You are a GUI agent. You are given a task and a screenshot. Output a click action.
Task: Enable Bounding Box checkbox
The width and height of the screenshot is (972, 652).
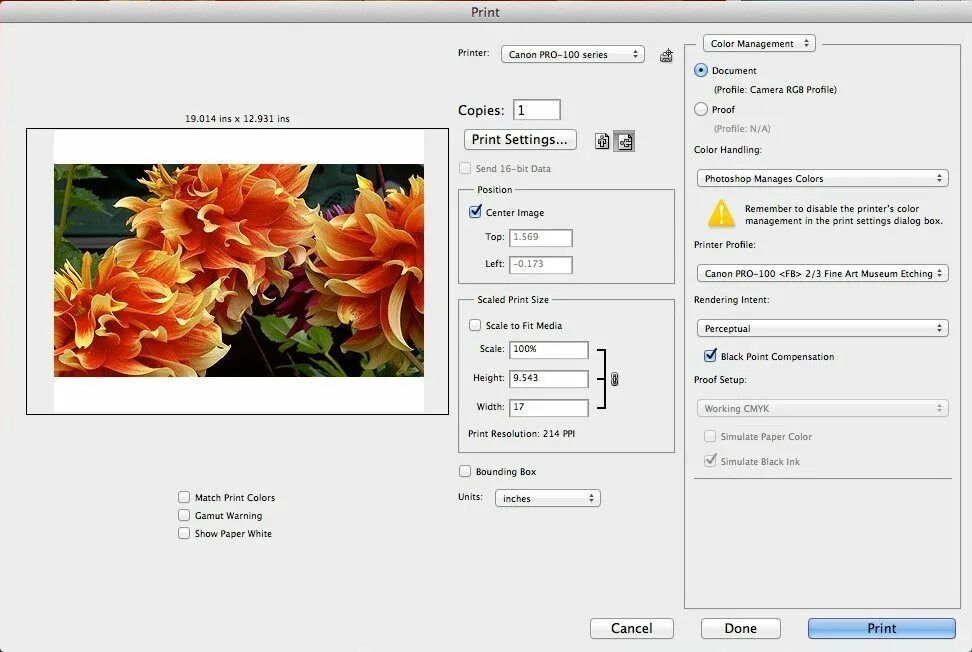[x=465, y=471]
